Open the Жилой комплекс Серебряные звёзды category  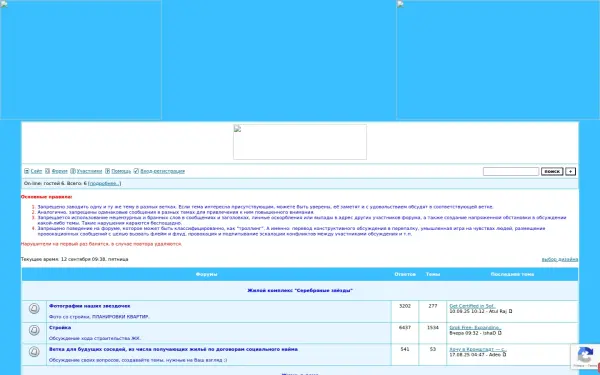[x=300, y=290]
